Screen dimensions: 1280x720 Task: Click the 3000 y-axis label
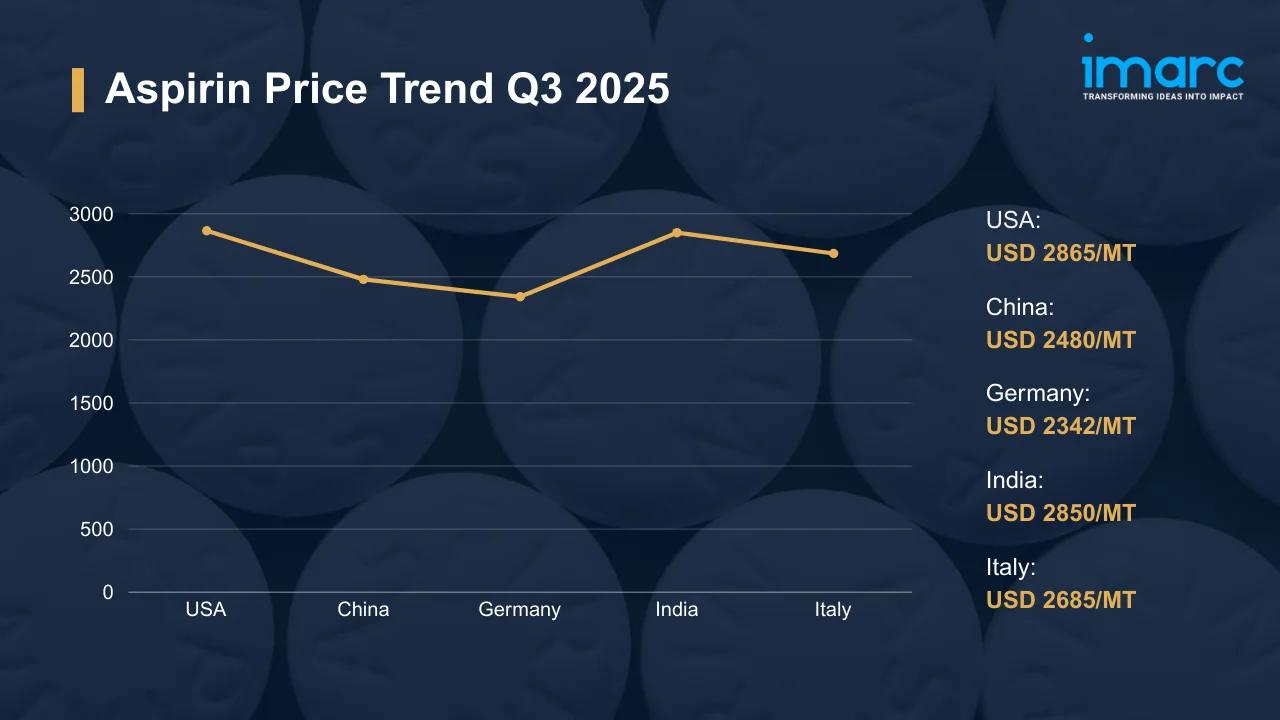point(91,214)
